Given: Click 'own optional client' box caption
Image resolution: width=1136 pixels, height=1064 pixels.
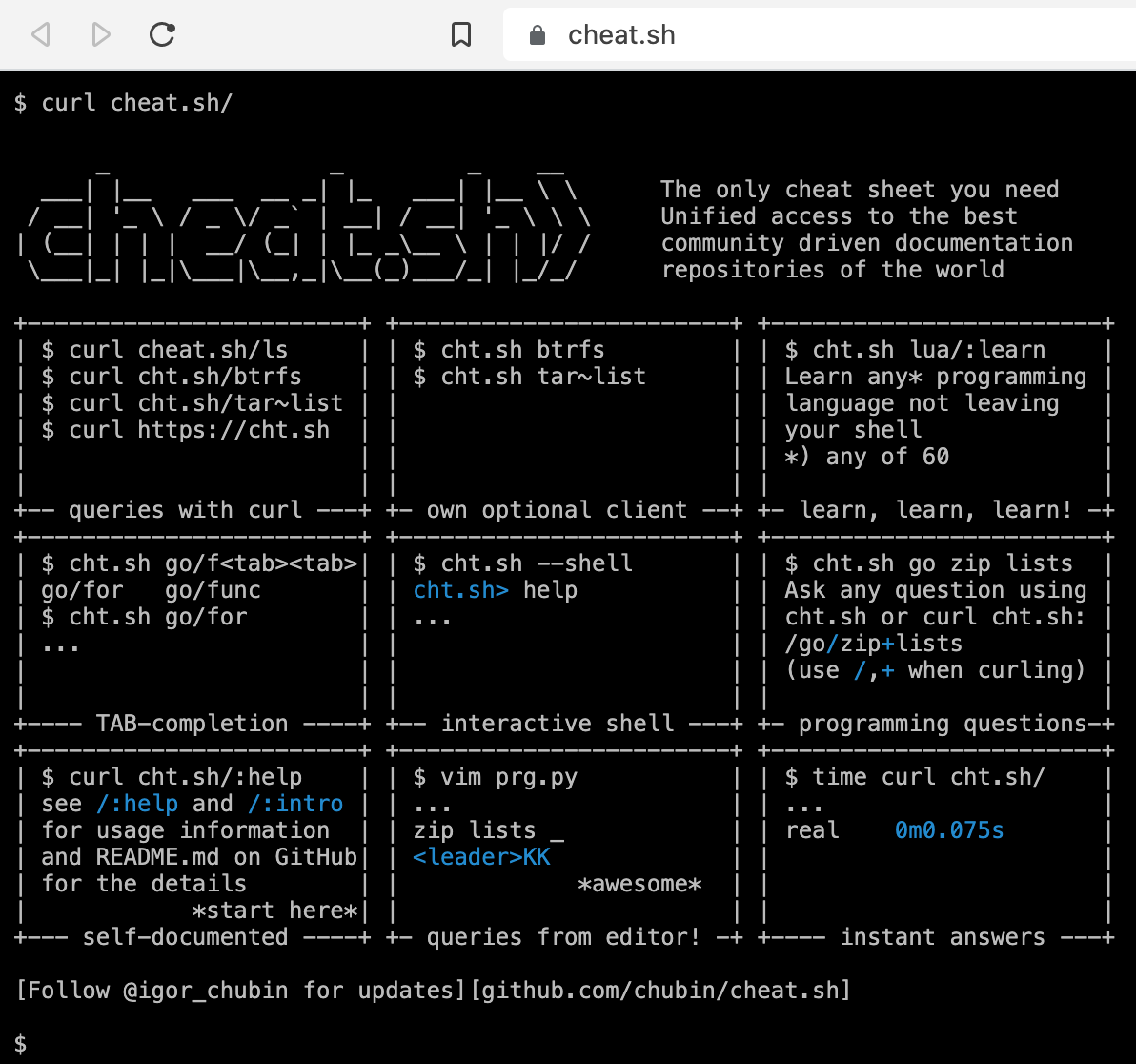Looking at the screenshot, I should [x=557, y=510].
